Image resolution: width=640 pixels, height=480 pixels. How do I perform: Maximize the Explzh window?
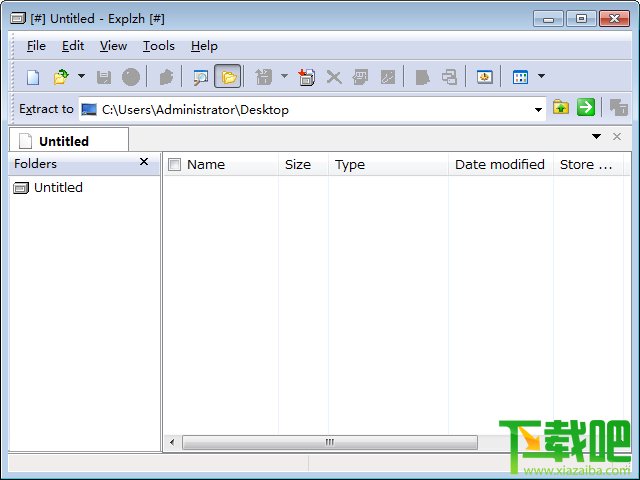pyautogui.click(x=581, y=19)
